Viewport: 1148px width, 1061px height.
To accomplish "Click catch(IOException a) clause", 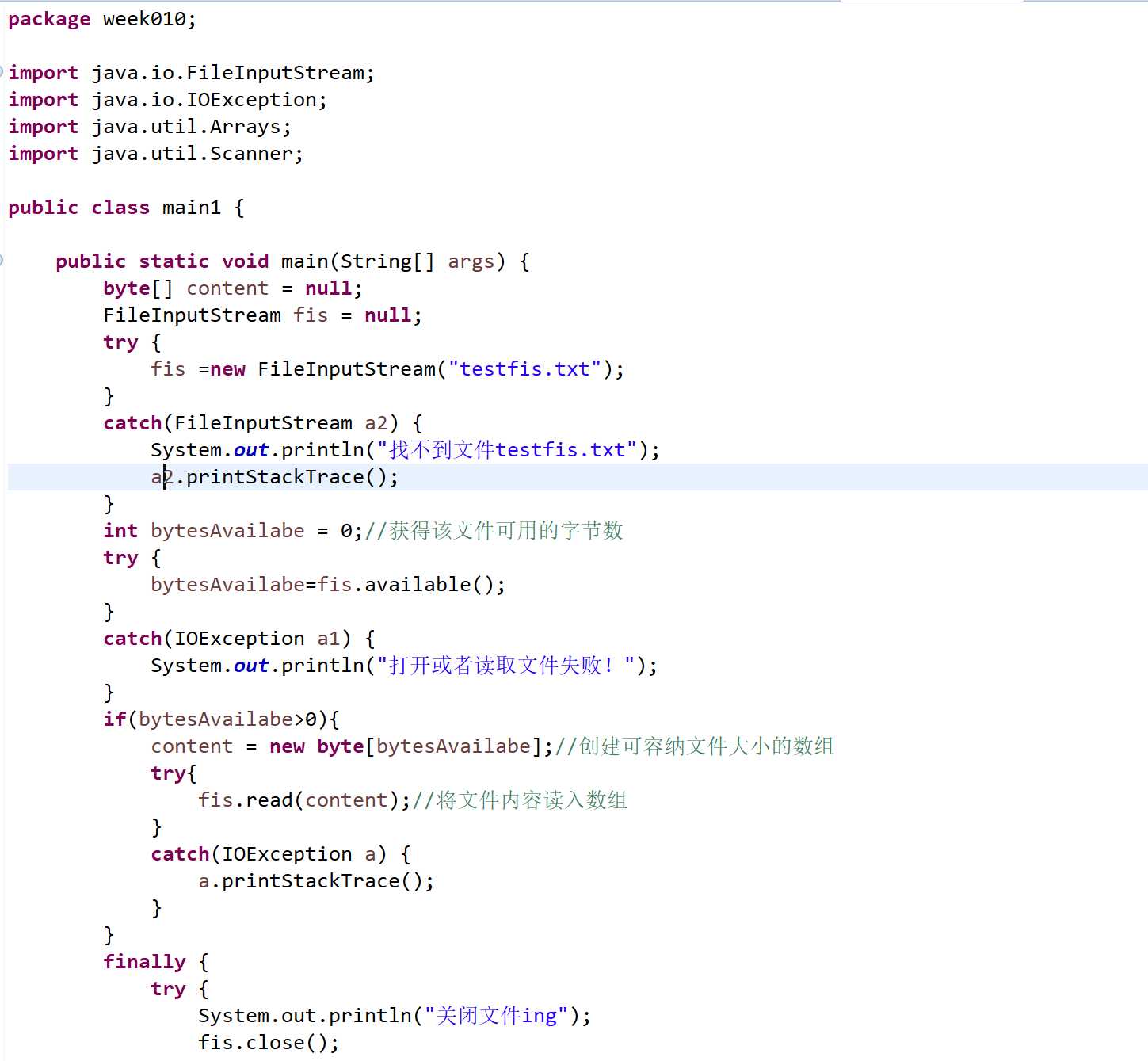I will tap(269, 854).
